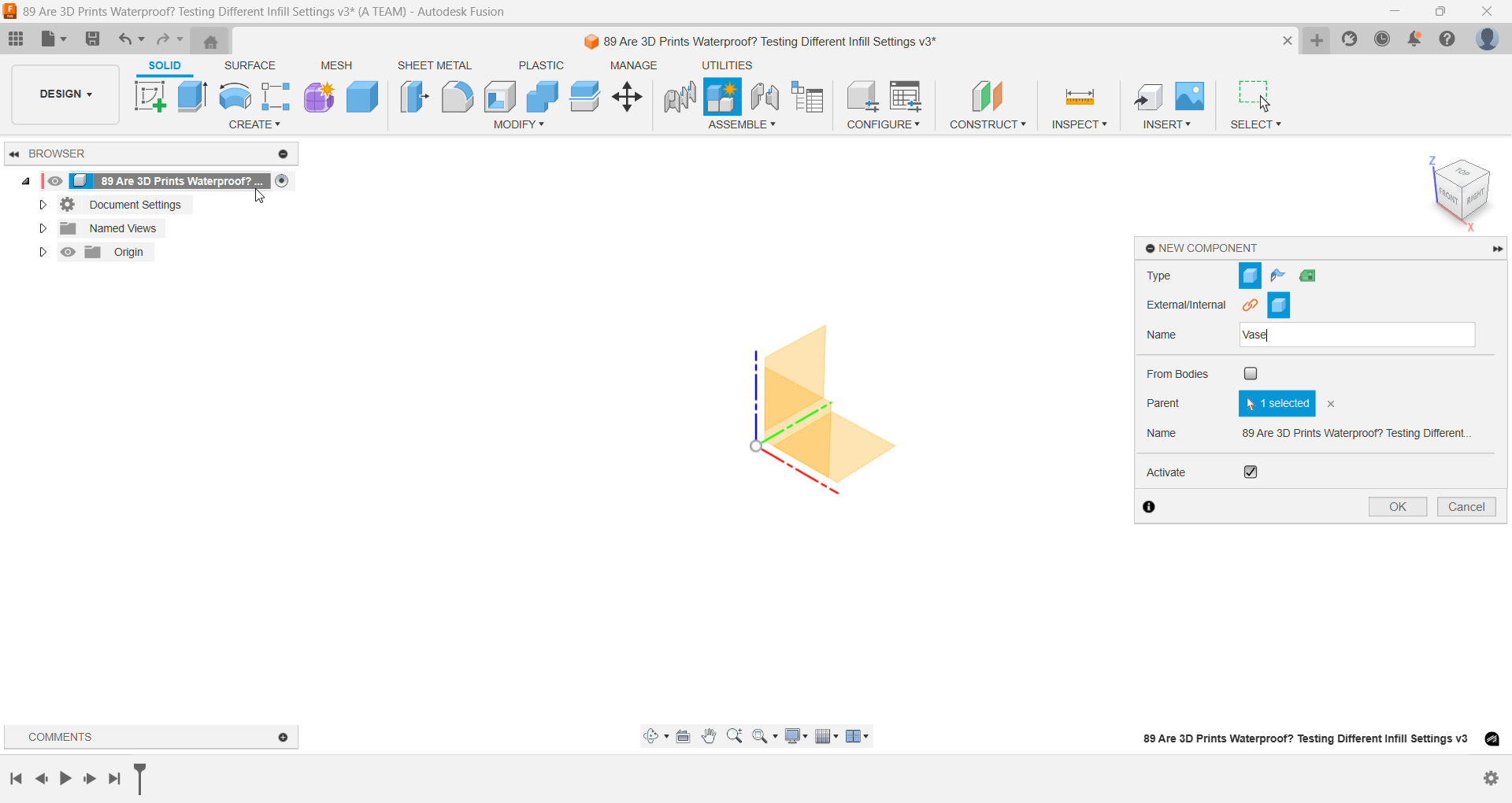
Task: Open the DESIGN workspace dropdown
Action: tap(65, 94)
